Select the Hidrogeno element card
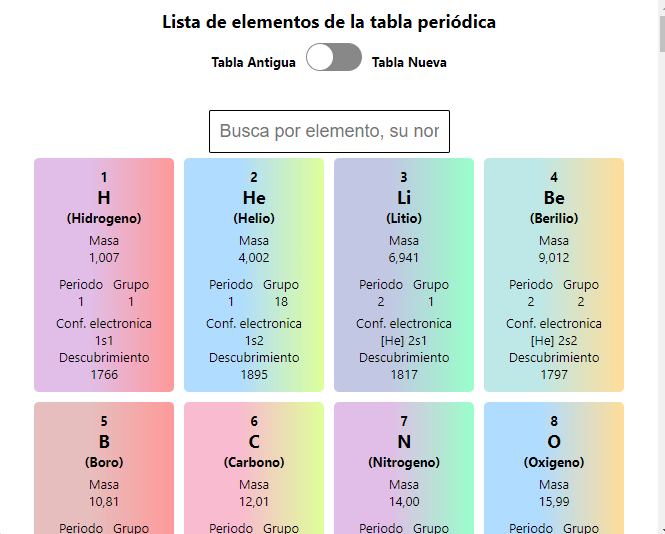This screenshot has width=665, height=534. (x=104, y=275)
